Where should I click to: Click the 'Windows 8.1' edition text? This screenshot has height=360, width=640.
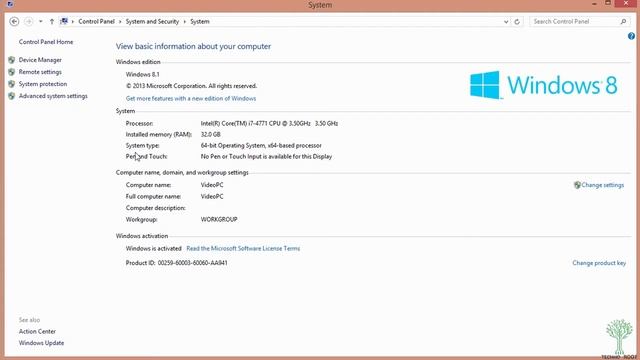[142, 74]
